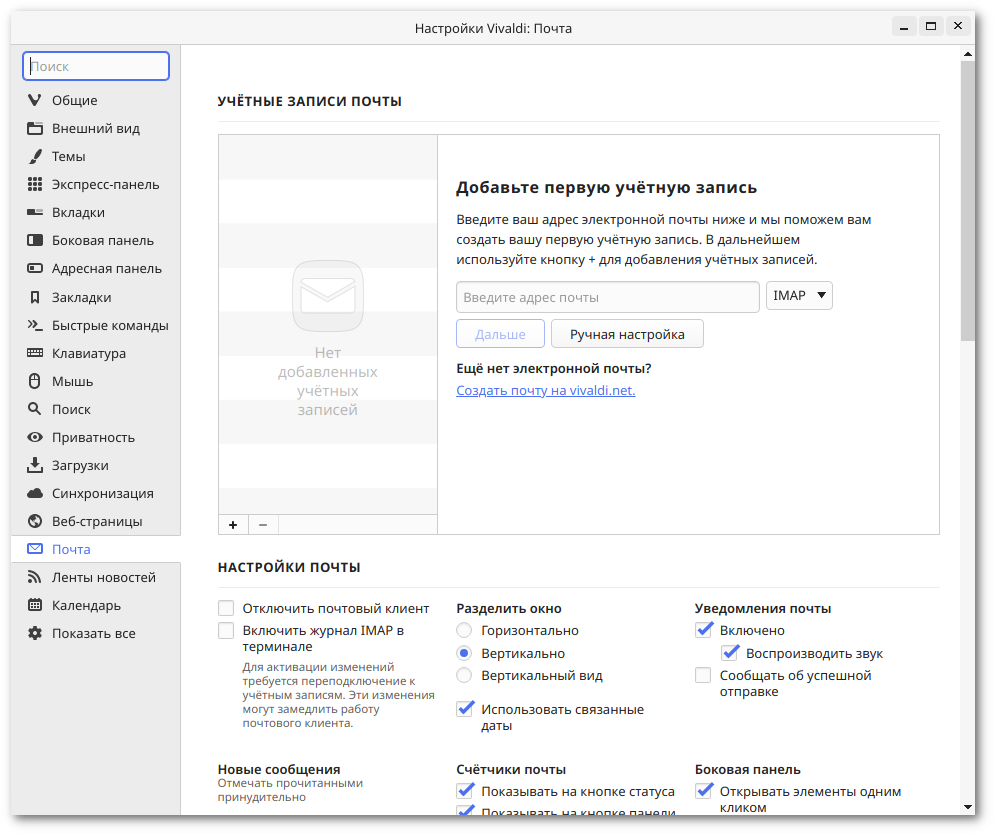Open the IMAP protocol dropdown

[799, 296]
